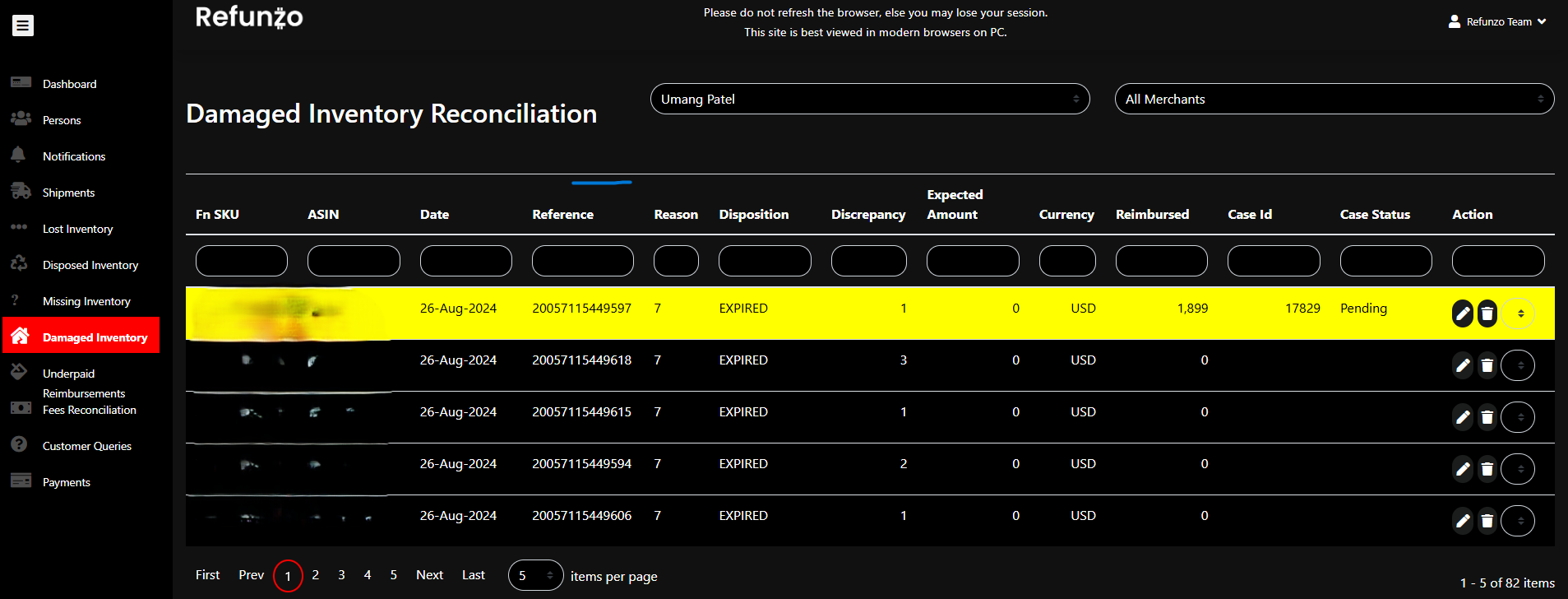
Task: Open action dropdown for row 20057115449597
Action: (1519, 313)
